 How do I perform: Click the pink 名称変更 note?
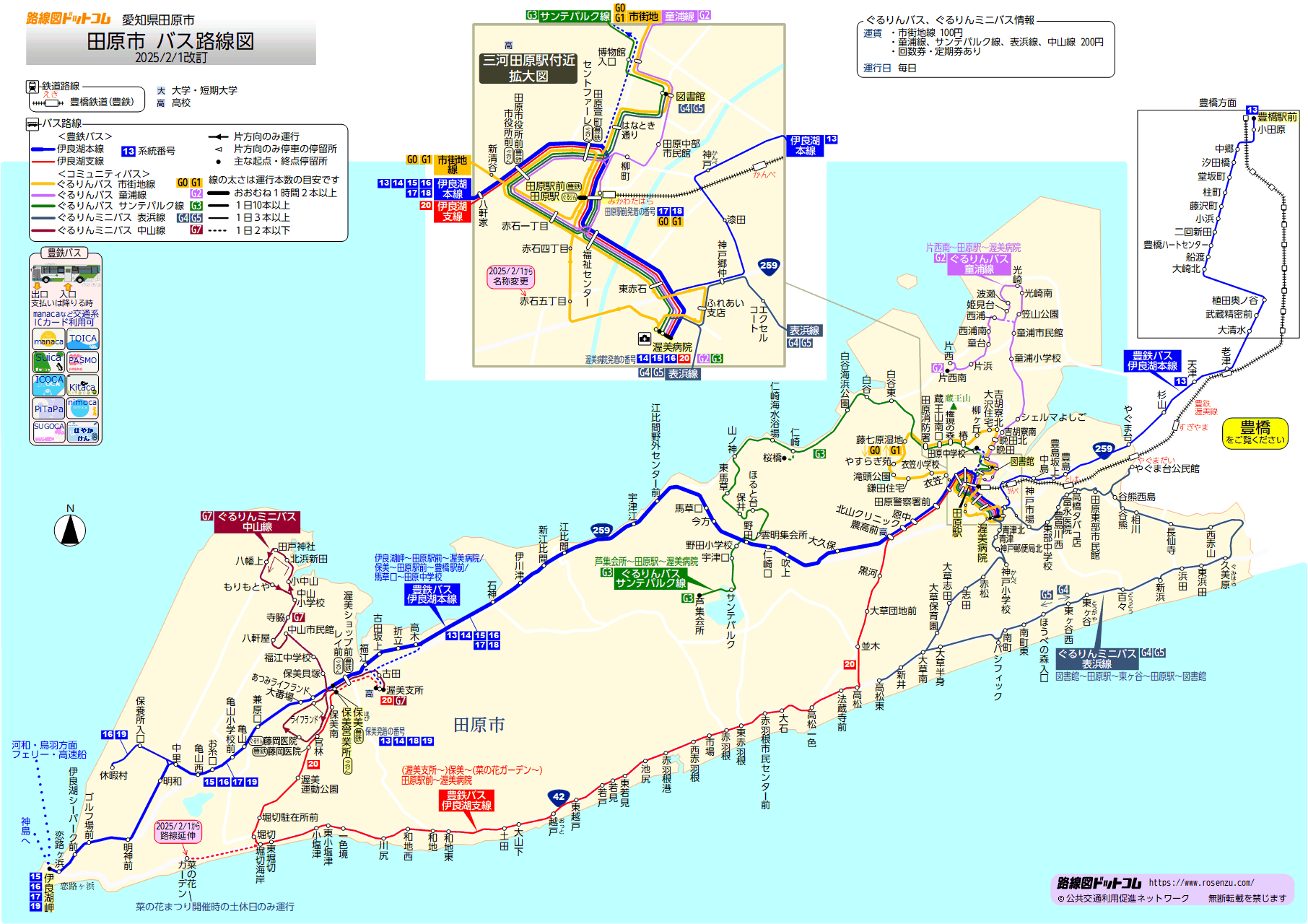510,276
